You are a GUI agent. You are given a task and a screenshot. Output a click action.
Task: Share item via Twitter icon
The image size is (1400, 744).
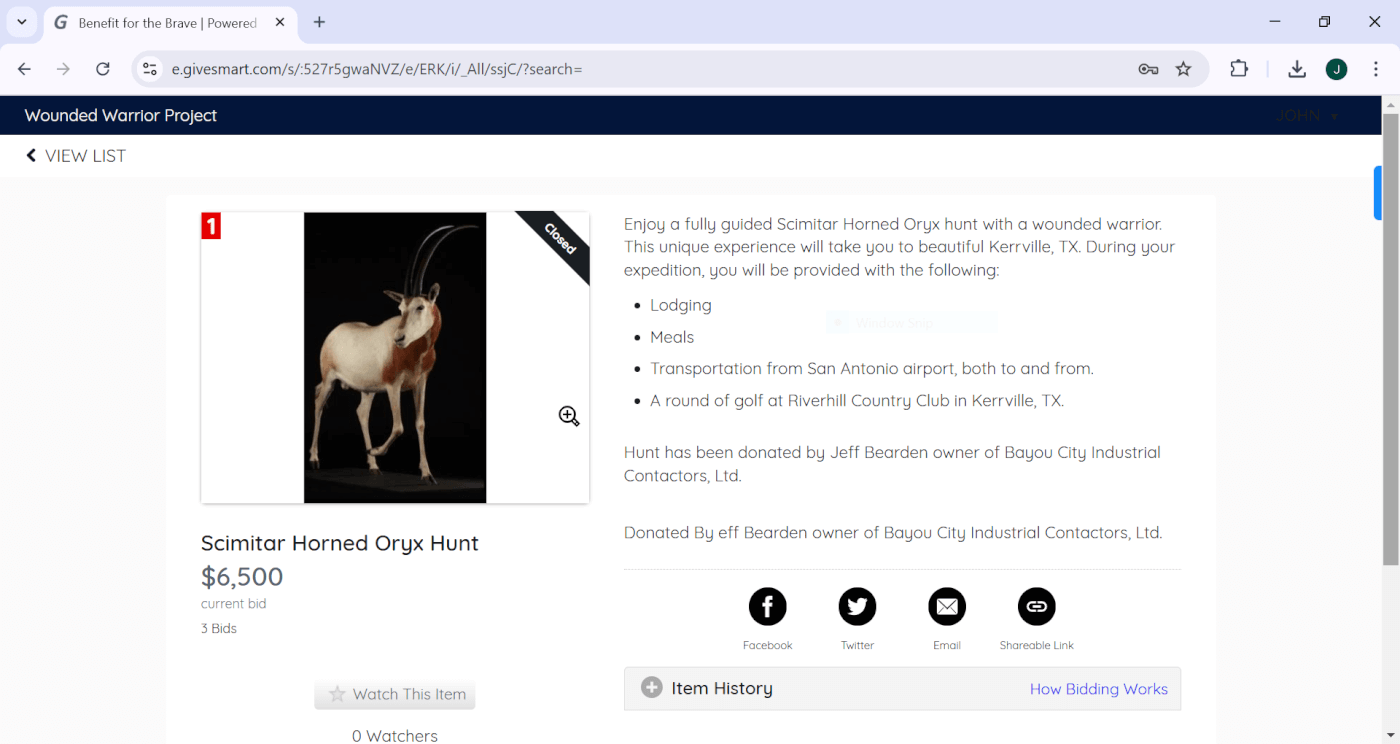pyautogui.click(x=857, y=606)
